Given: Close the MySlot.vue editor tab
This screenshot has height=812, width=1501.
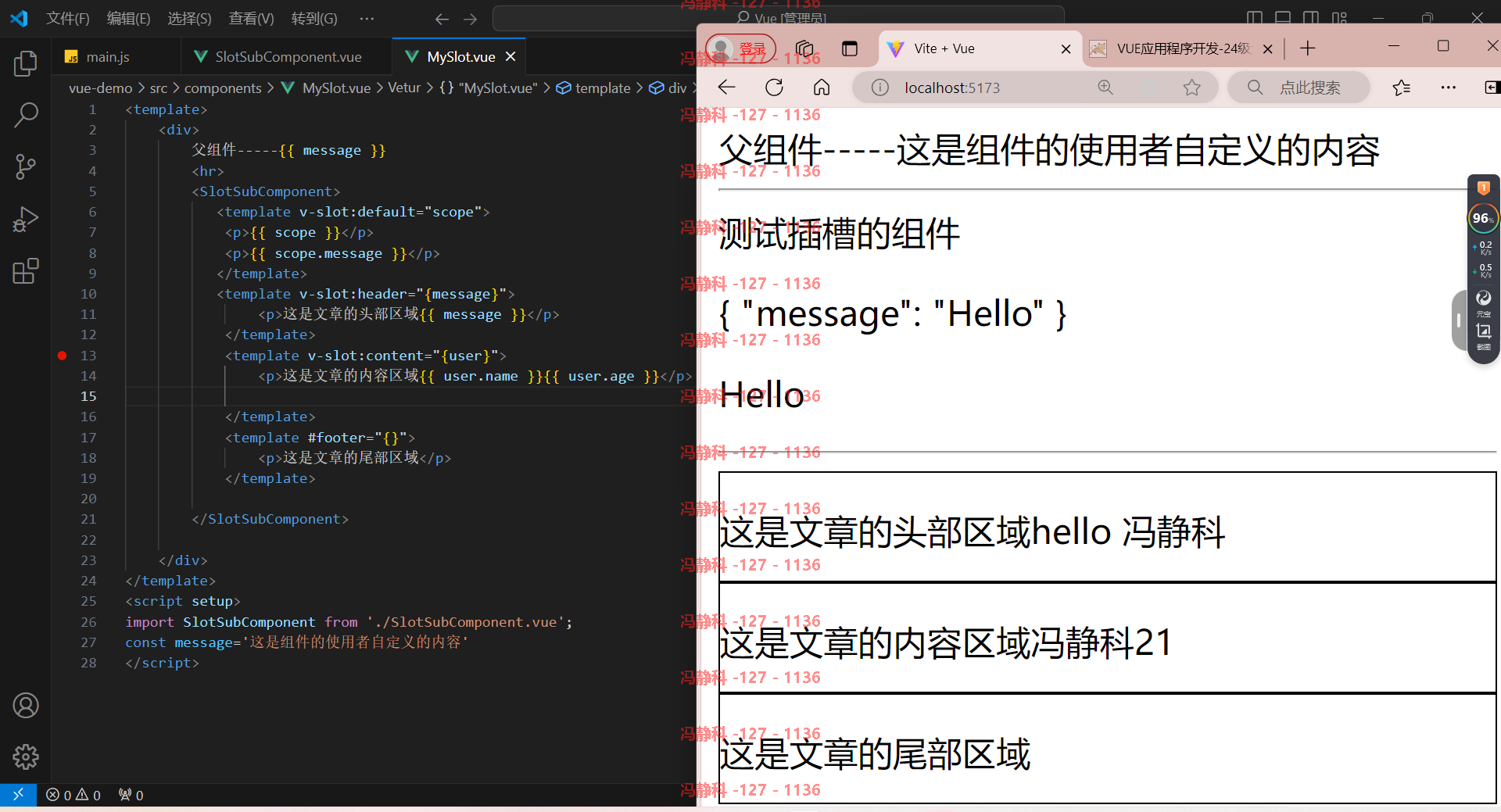Looking at the screenshot, I should 510,56.
